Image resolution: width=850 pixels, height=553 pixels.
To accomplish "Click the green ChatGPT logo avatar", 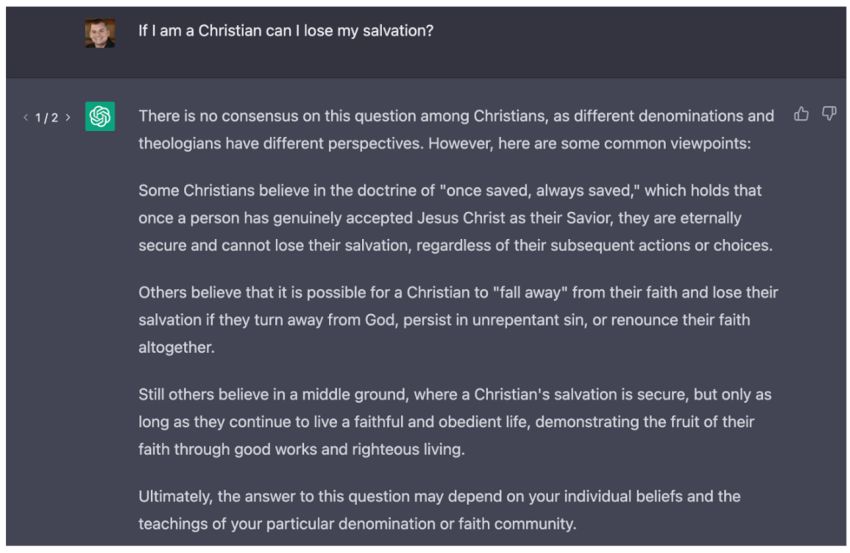I will pos(100,117).
